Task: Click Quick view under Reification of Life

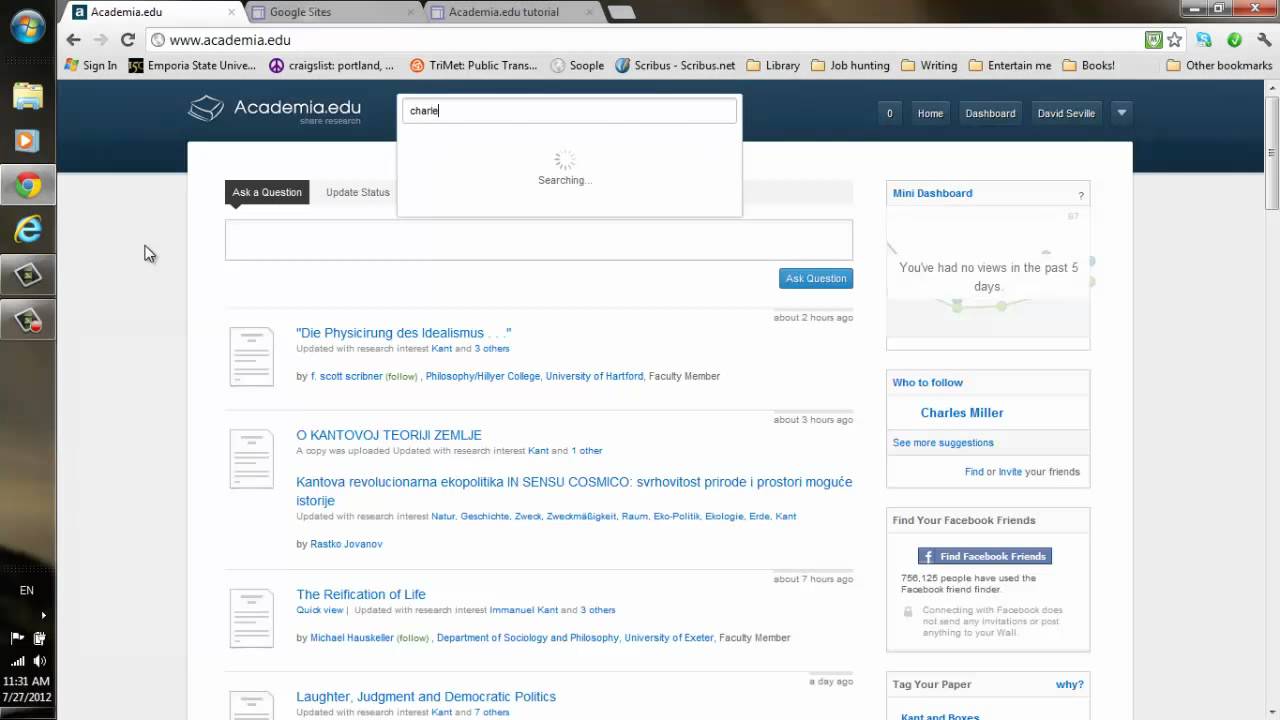Action: (x=319, y=610)
